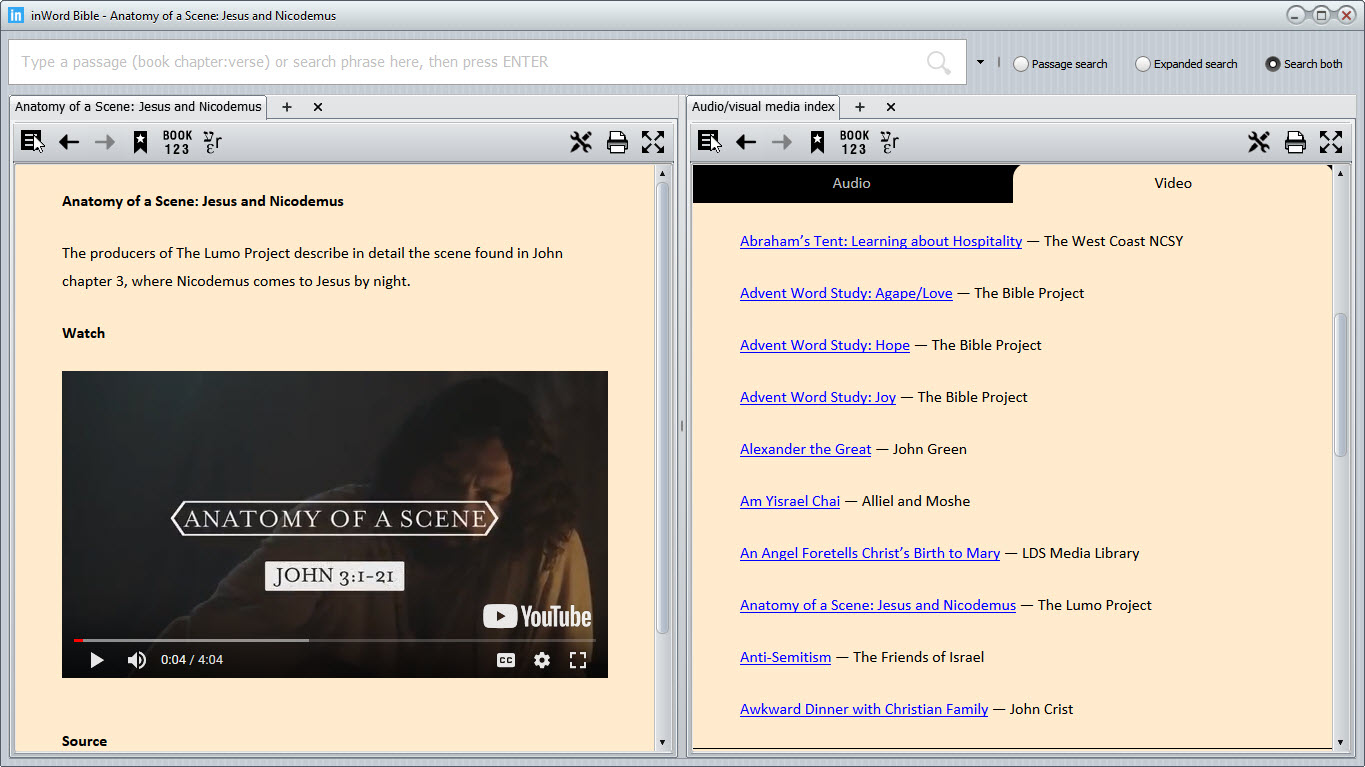Open the Advent Word Study: Hope link
Screen dimensions: 1365x767
pos(824,344)
